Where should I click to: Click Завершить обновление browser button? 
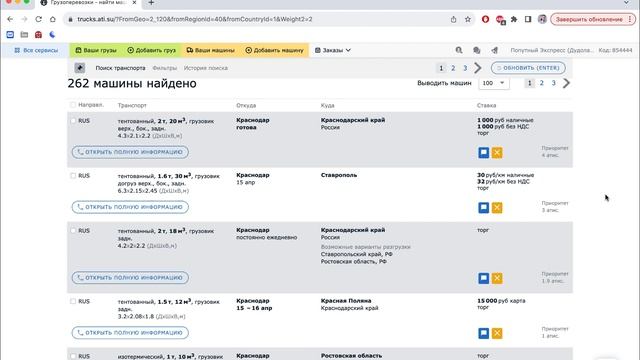[x=593, y=19]
